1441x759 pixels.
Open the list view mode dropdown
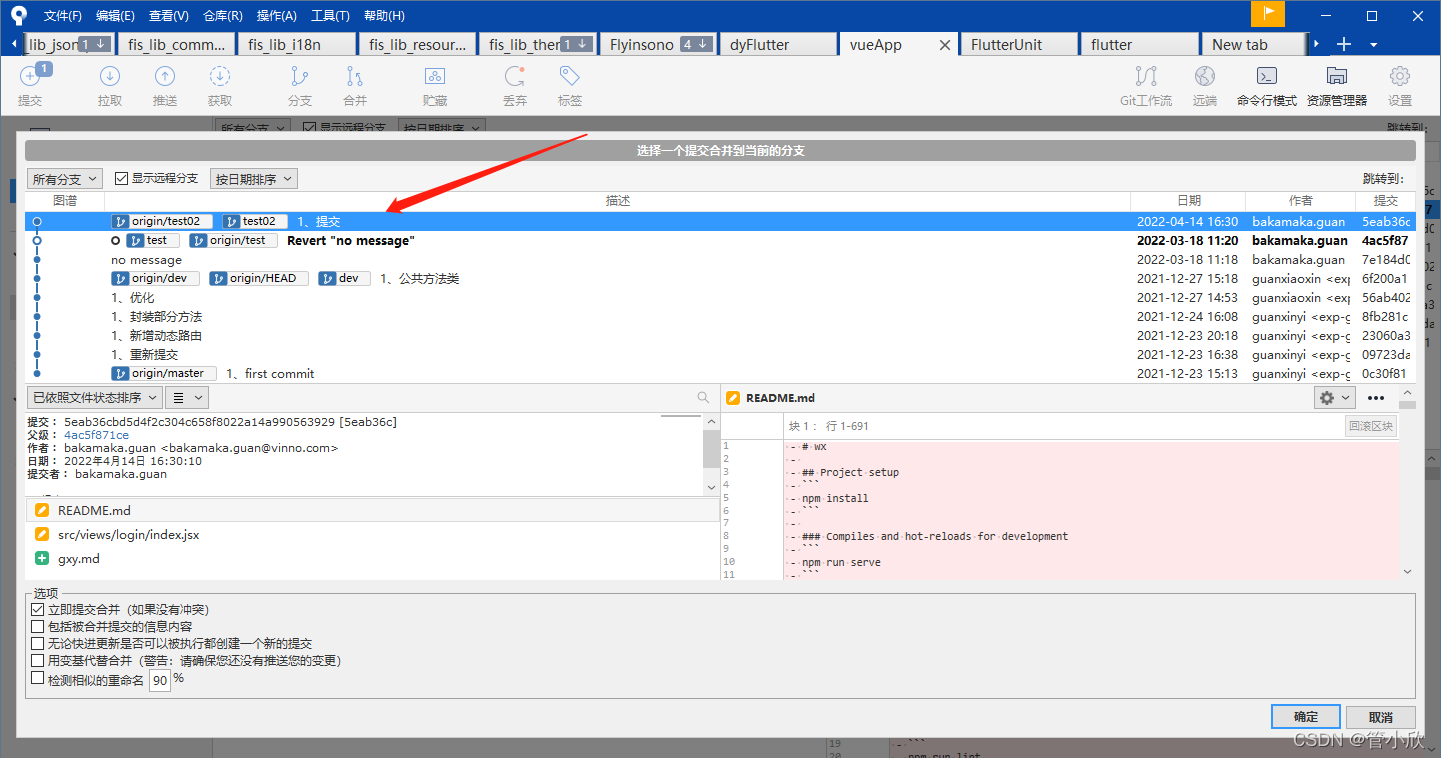[x=186, y=397]
